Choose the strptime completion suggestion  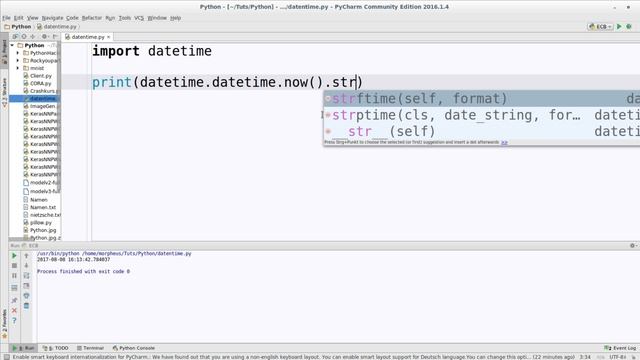click(x=482, y=115)
